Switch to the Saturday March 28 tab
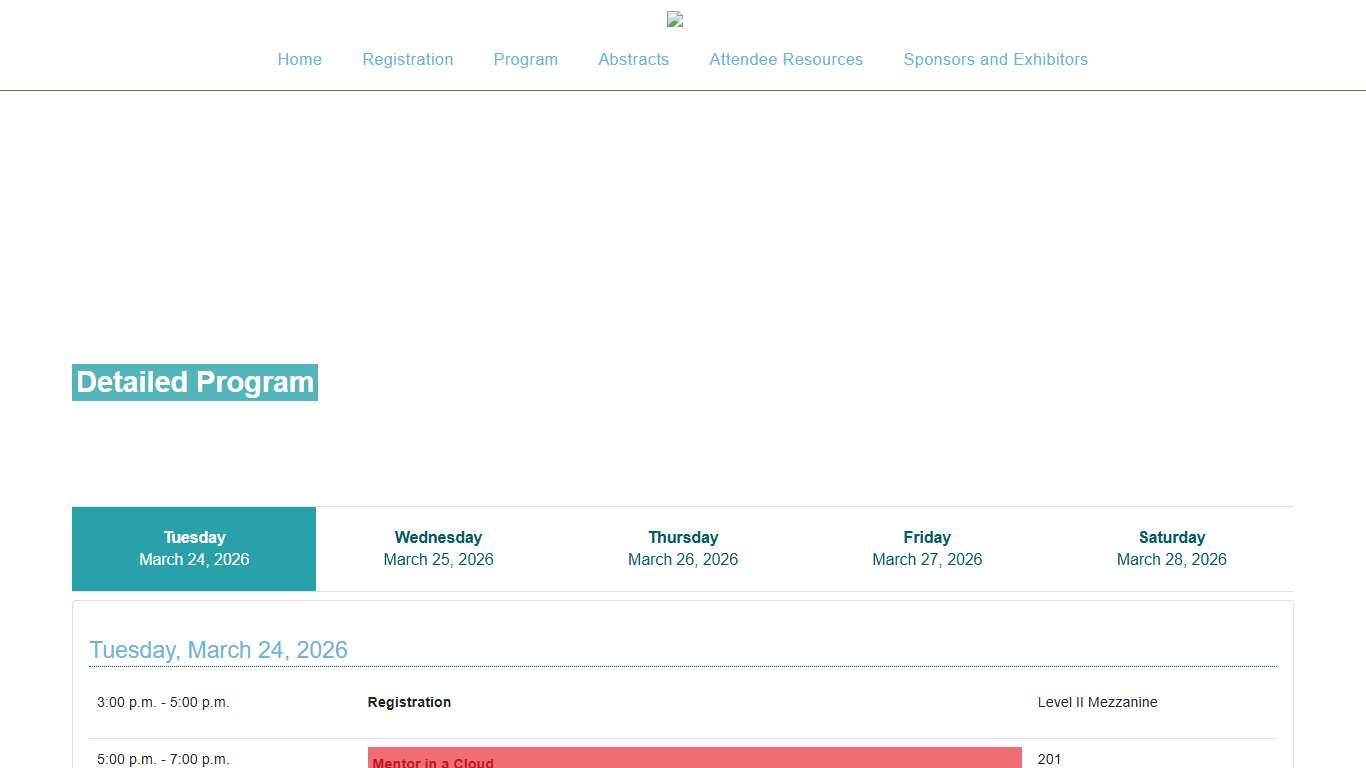This screenshot has height=768, width=1366. tap(1172, 548)
